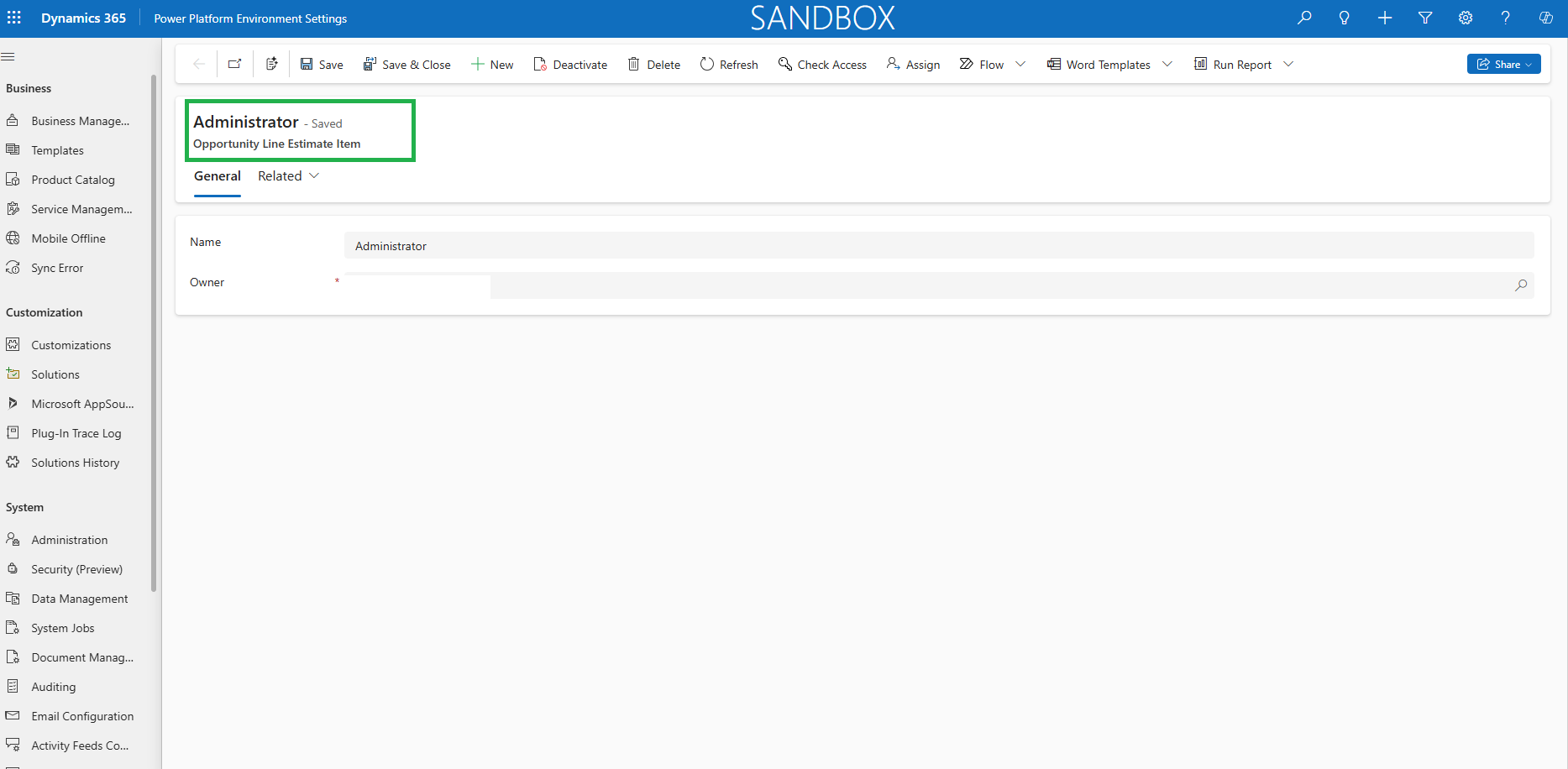Expand the Word Templates dropdown
This screenshot has width=1568, height=769.
pos(1167,64)
